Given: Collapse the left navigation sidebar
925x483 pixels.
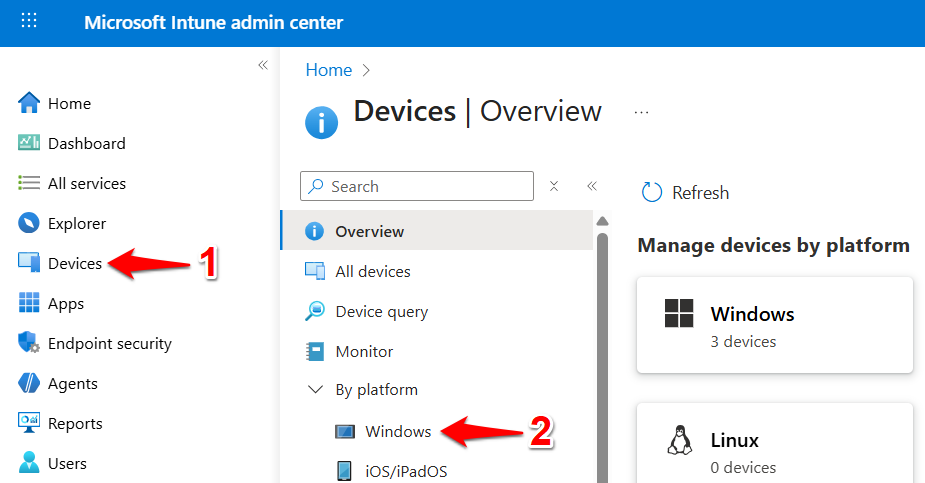Looking at the screenshot, I should (263, 65).
